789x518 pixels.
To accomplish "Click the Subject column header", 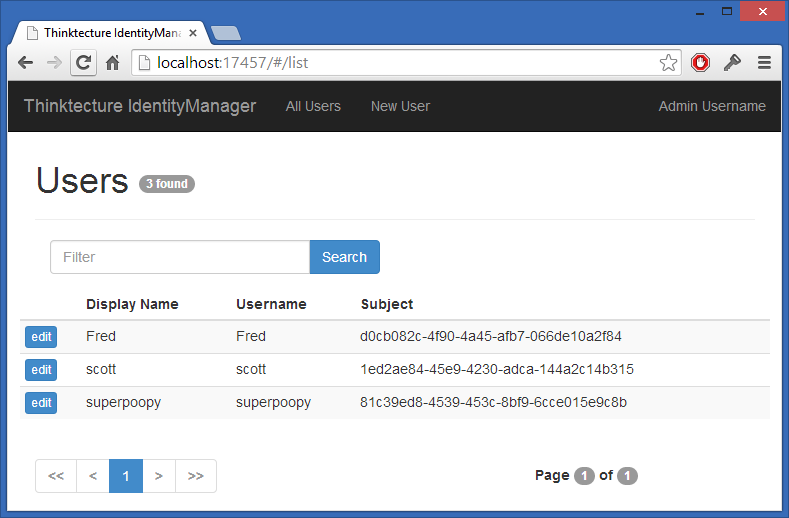I will tap(387, 304).
